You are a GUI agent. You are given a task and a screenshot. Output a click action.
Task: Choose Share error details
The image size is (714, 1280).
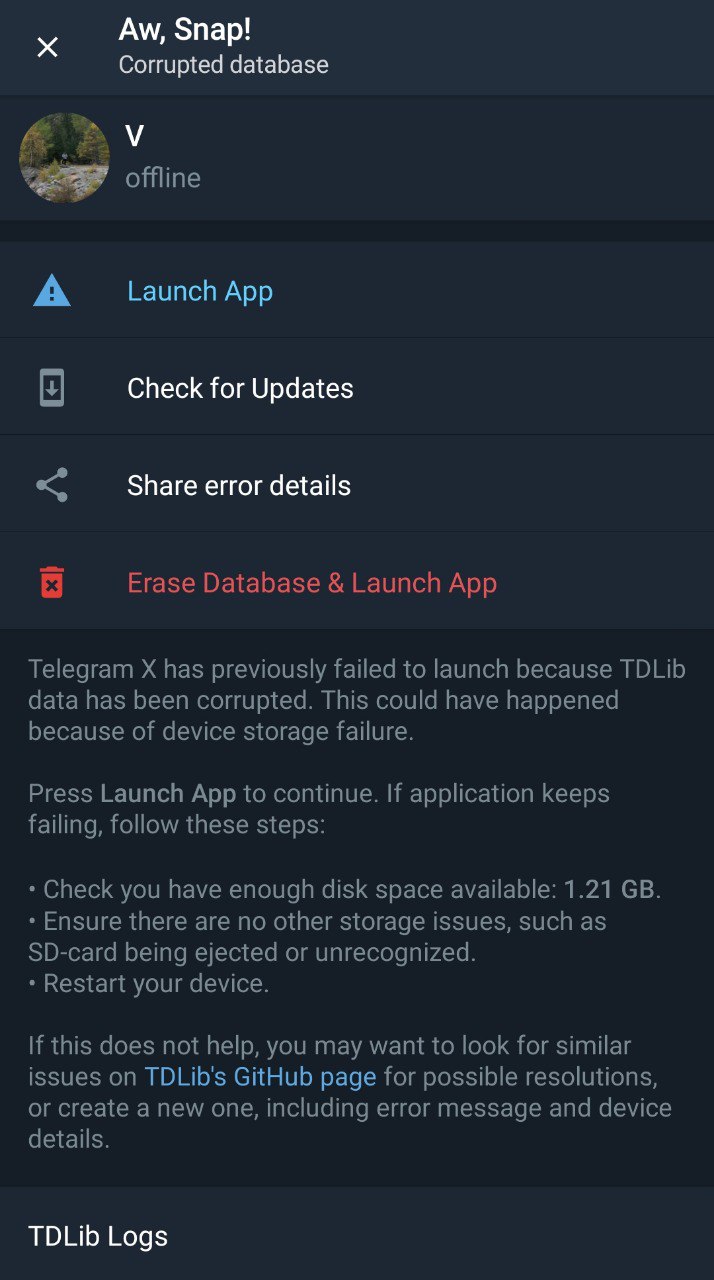click(x=239, y=486)
